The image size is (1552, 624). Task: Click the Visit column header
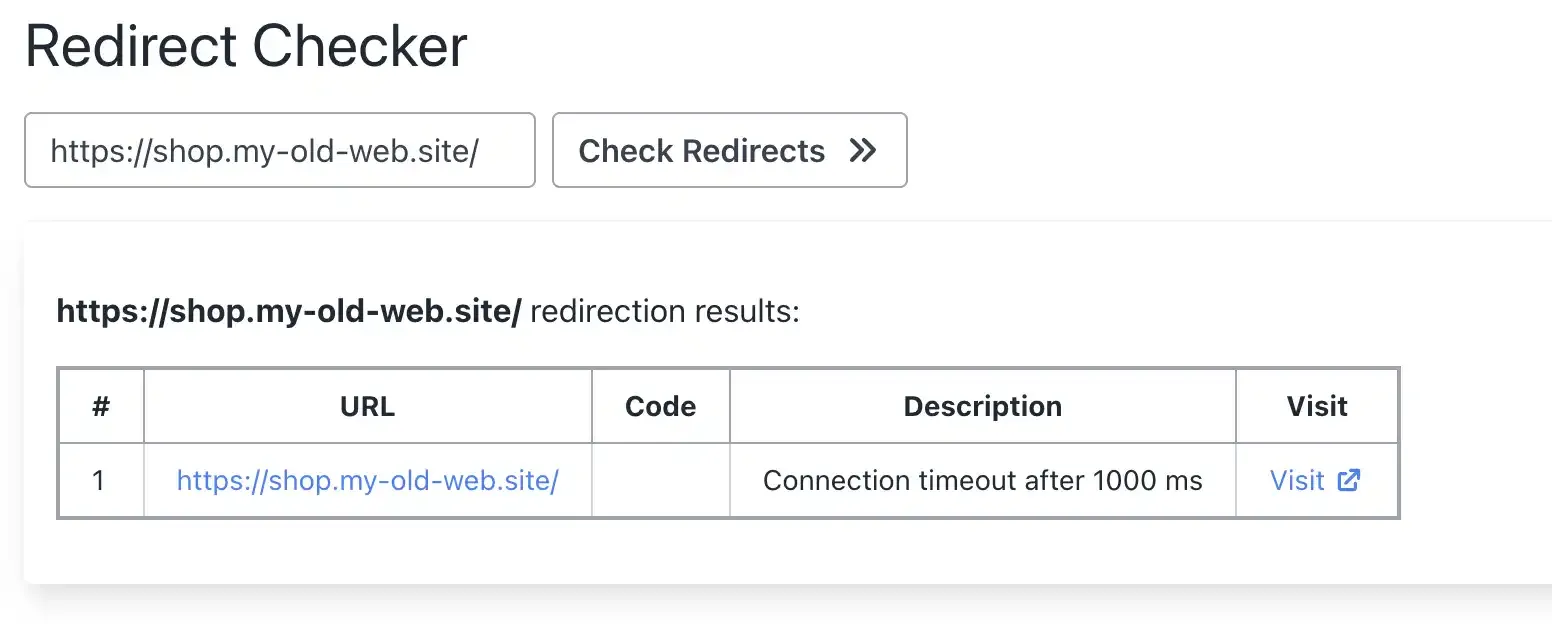1317,406
